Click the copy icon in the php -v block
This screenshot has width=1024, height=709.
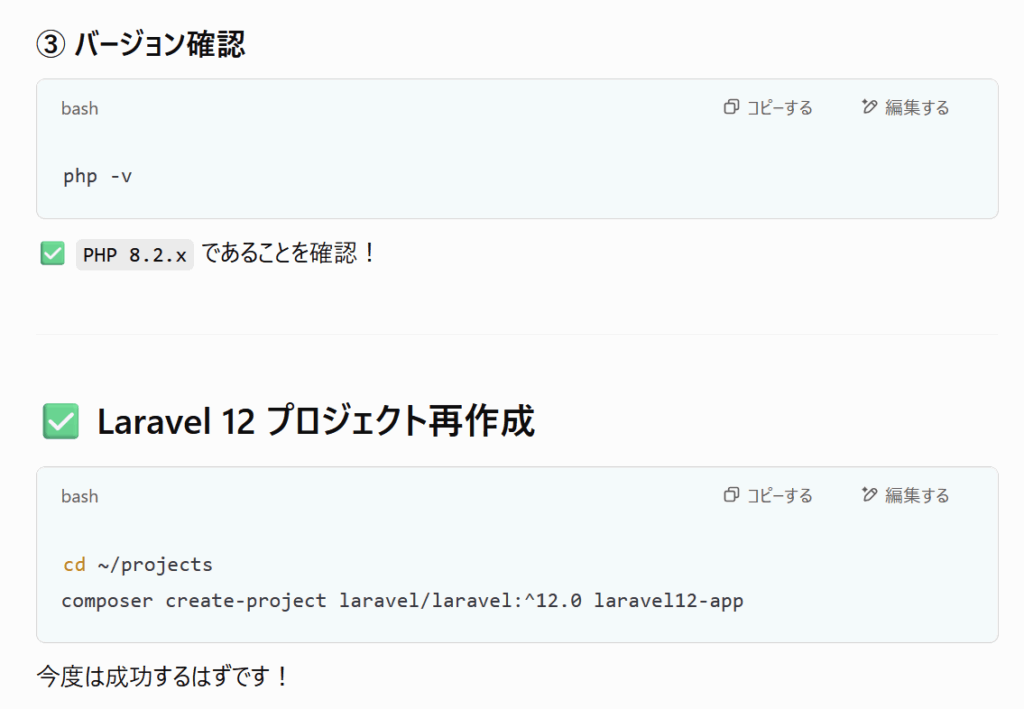click(731, 107)
